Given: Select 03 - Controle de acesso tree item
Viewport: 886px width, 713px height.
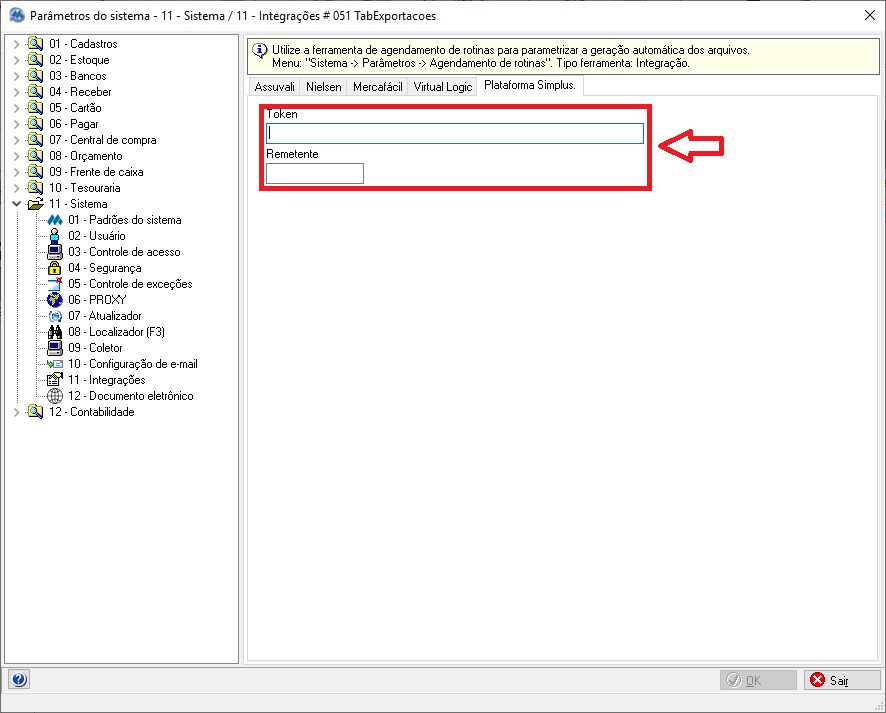Looking at the screenshot, I should 124,252.
